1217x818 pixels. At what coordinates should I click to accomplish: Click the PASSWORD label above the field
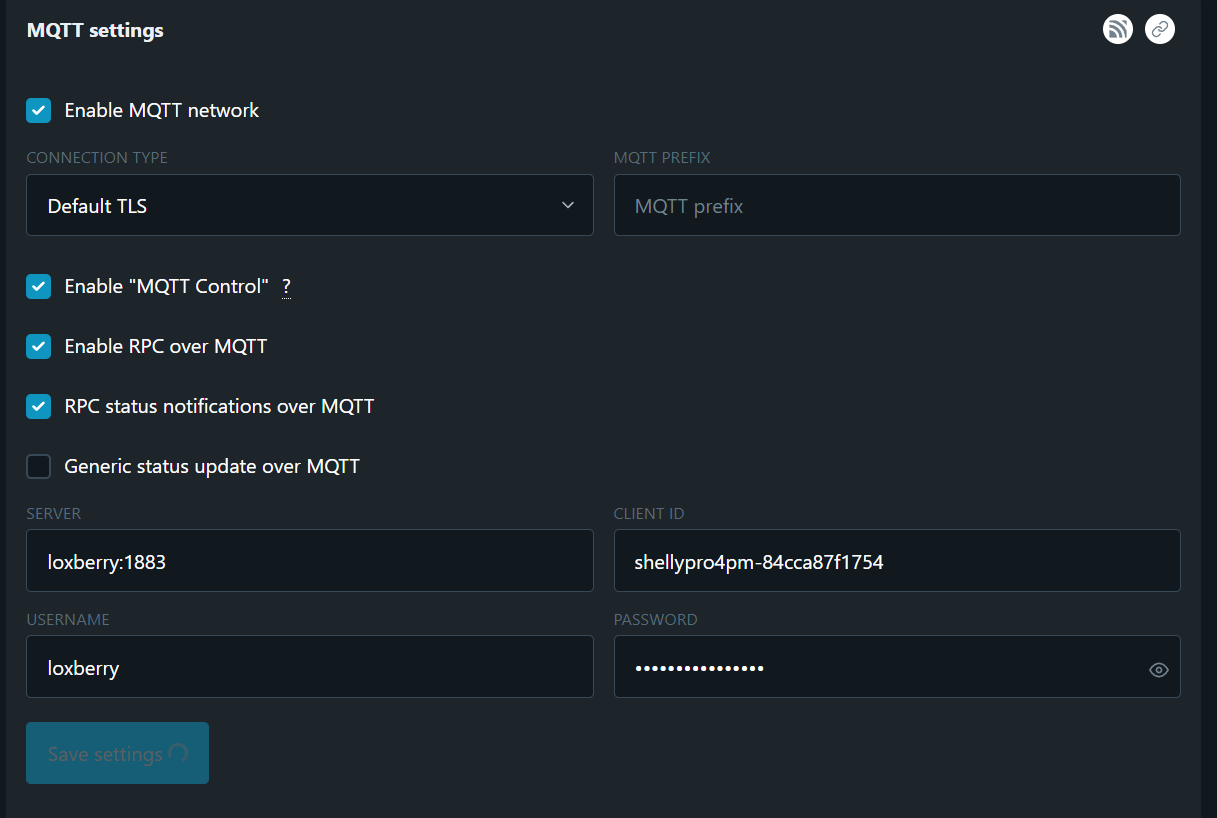(x=655, y=620)
